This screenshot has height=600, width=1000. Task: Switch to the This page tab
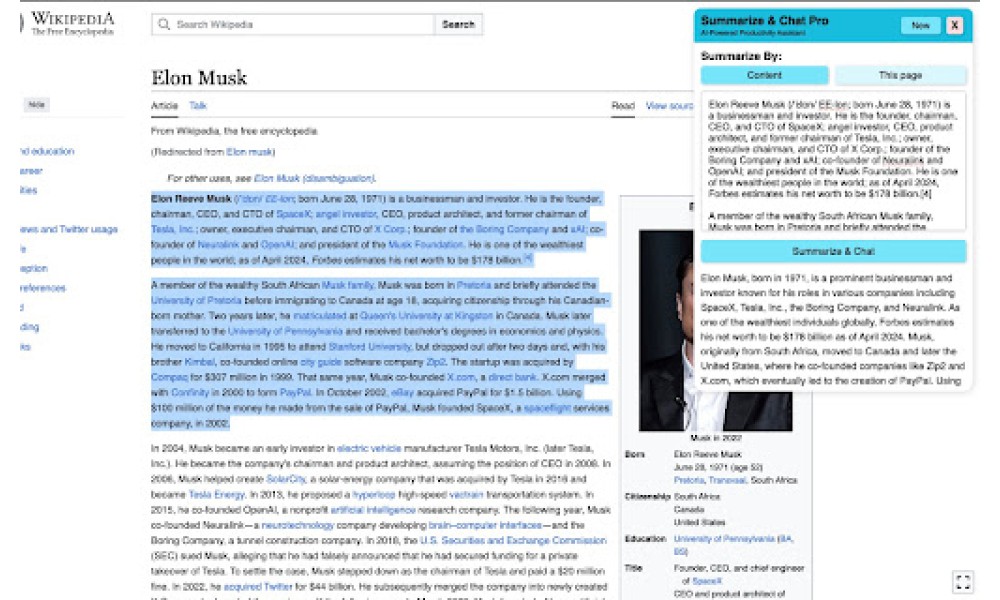tap(900, 75)
